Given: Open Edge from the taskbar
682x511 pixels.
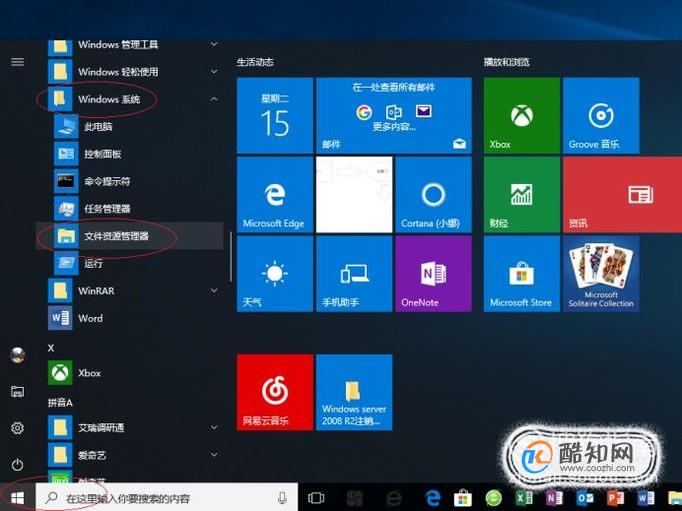Looking at the screenshot, I should tap(433, 498).
